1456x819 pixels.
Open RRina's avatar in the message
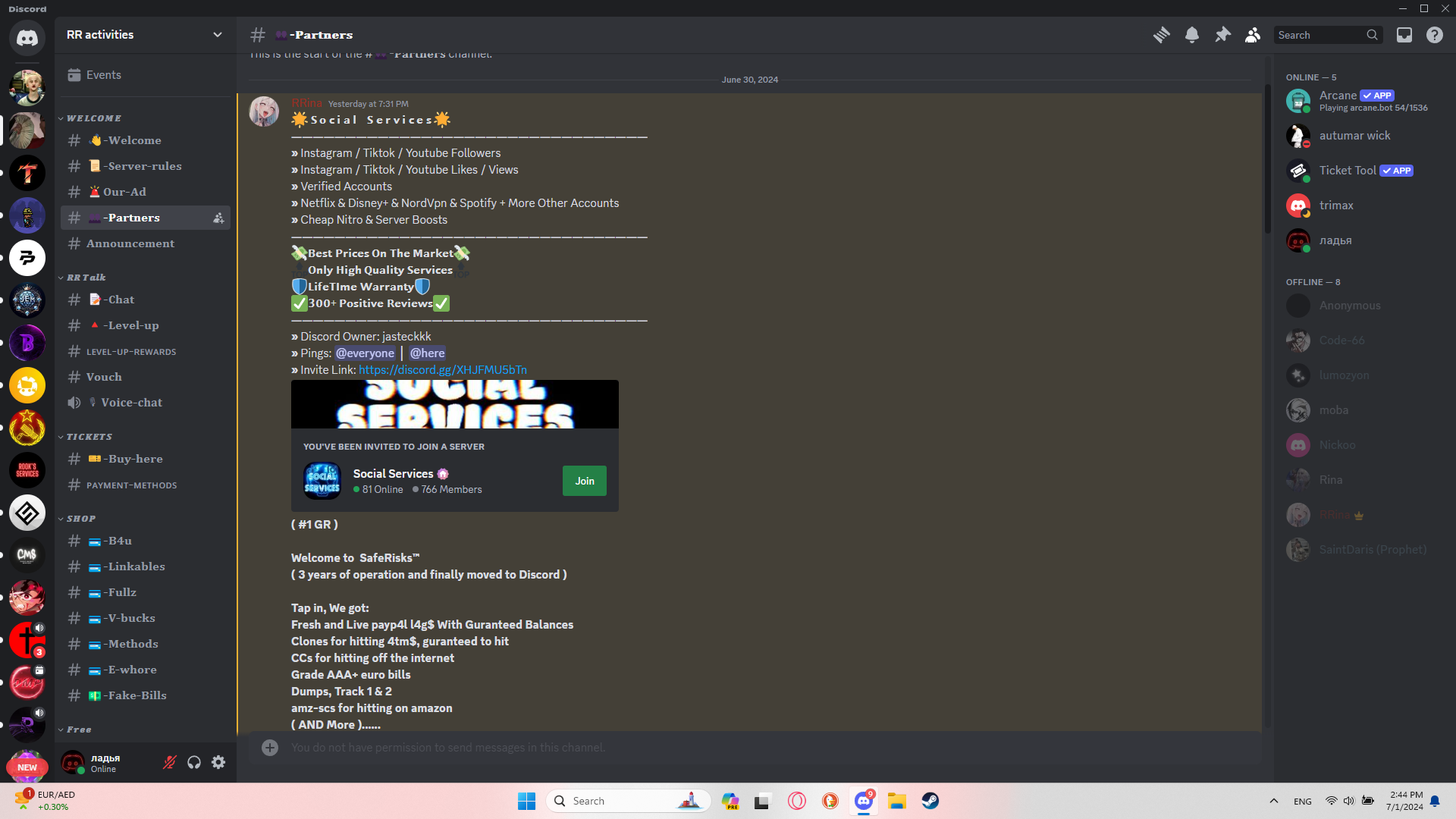pos(264,111)
